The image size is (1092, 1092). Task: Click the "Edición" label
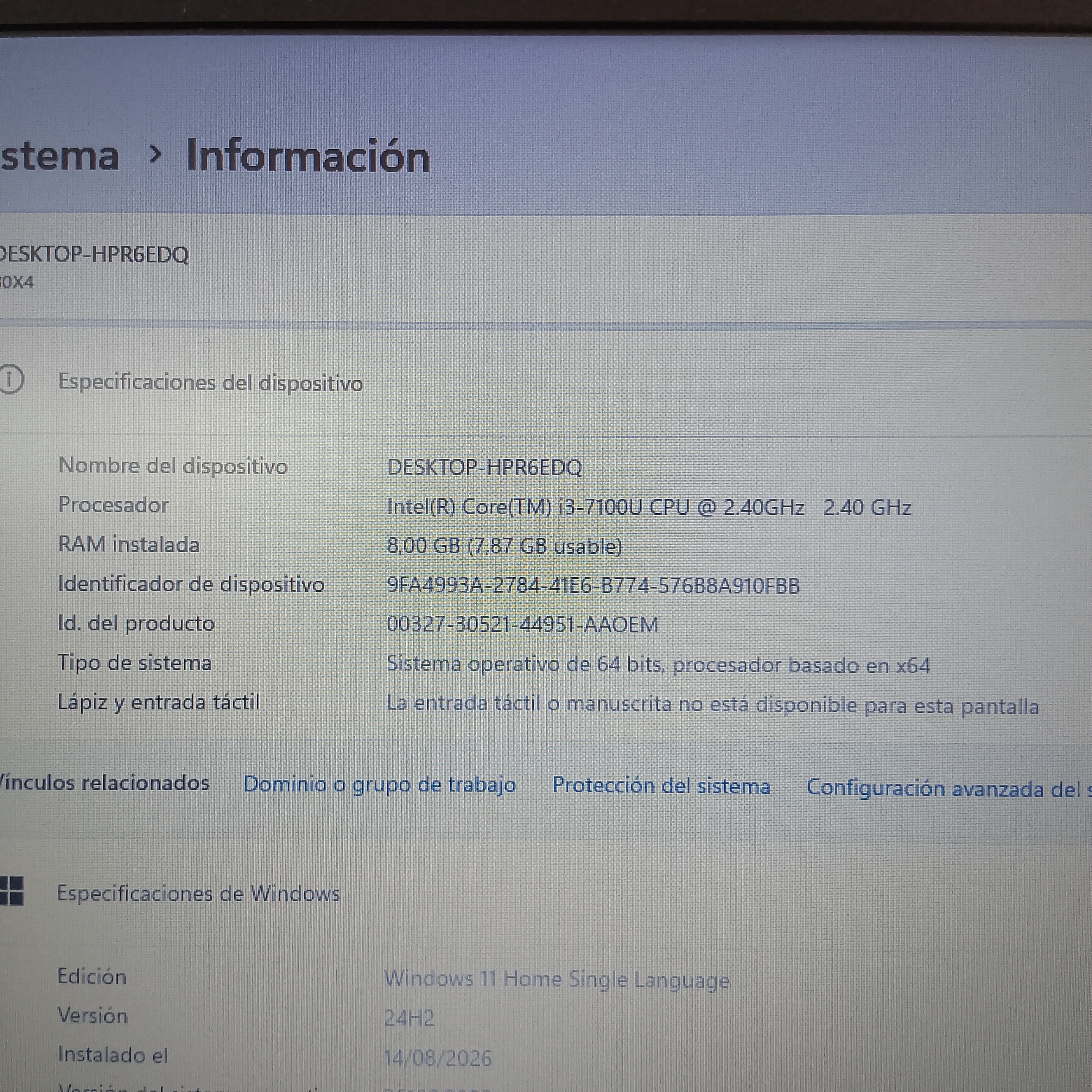[92, 977]
